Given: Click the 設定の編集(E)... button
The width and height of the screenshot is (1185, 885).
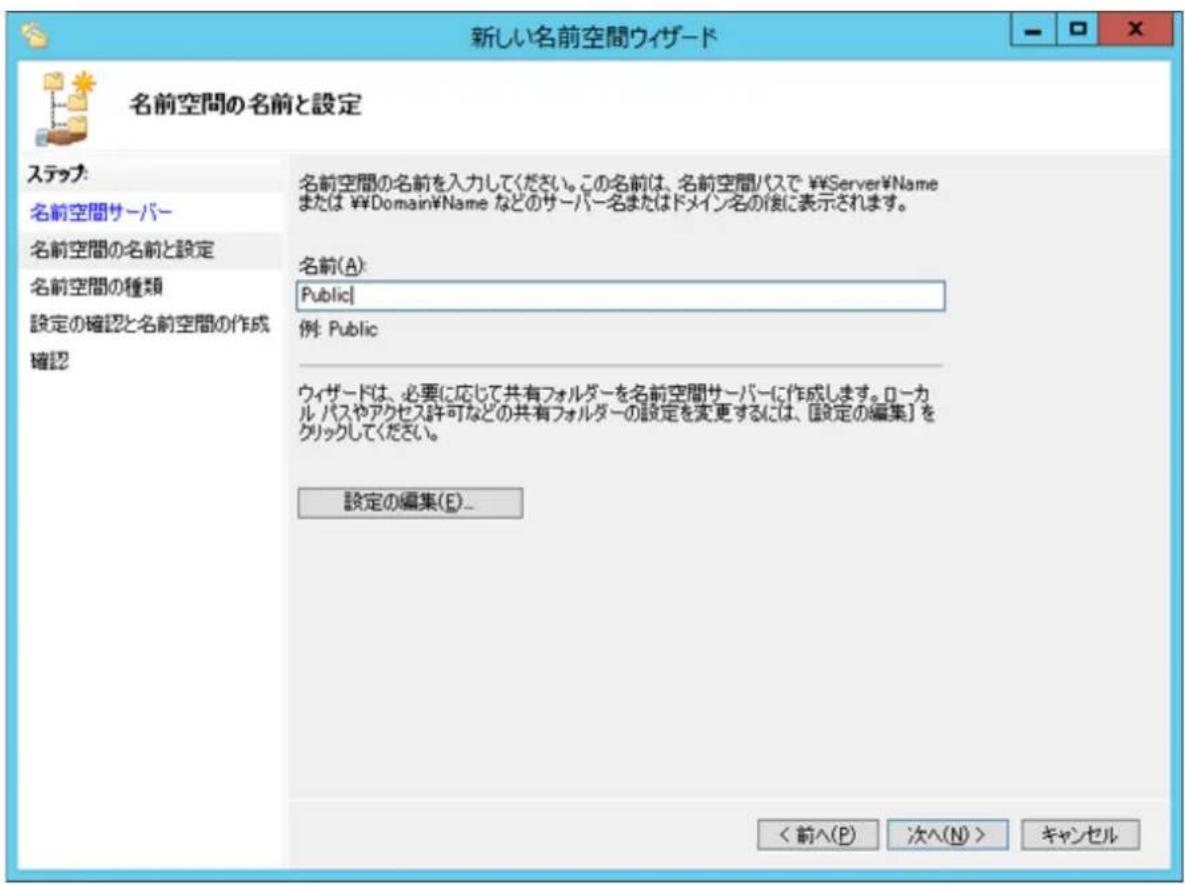Looking at the screenshot, I should tap(410, 503).
